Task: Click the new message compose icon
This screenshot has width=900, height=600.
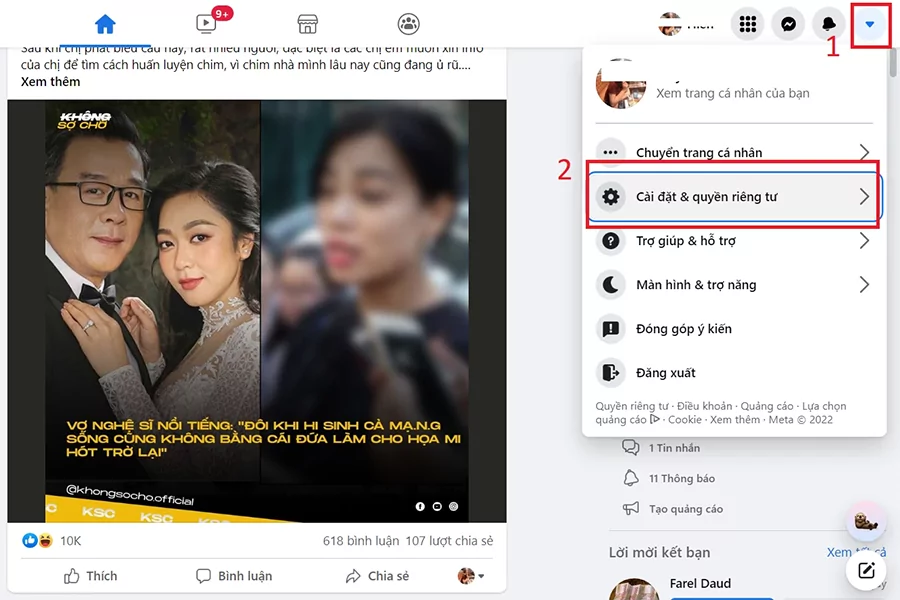Action: (866, 570)
